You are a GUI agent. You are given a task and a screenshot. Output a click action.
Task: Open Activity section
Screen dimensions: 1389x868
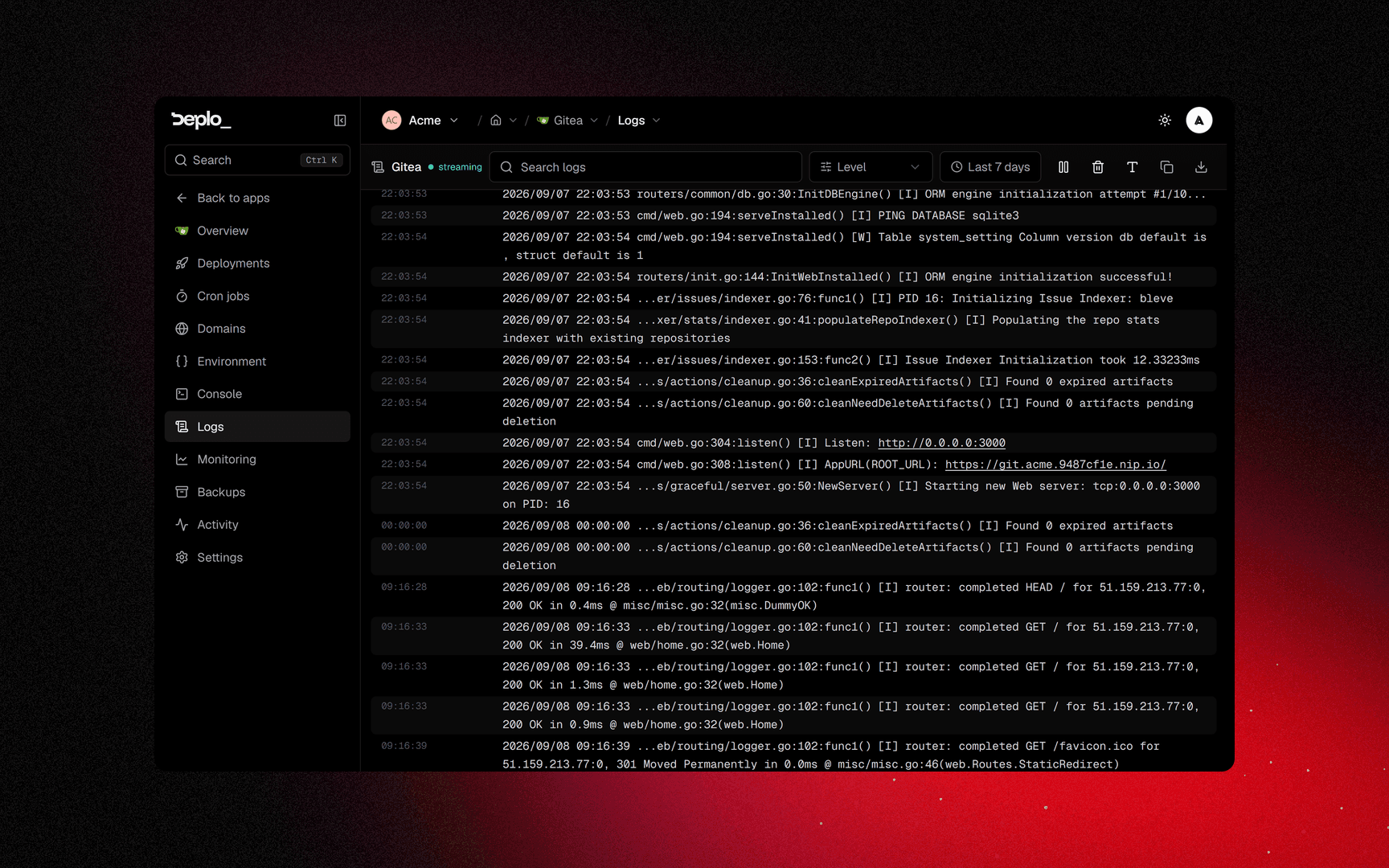pyautogui.click(x=257, y=524)
